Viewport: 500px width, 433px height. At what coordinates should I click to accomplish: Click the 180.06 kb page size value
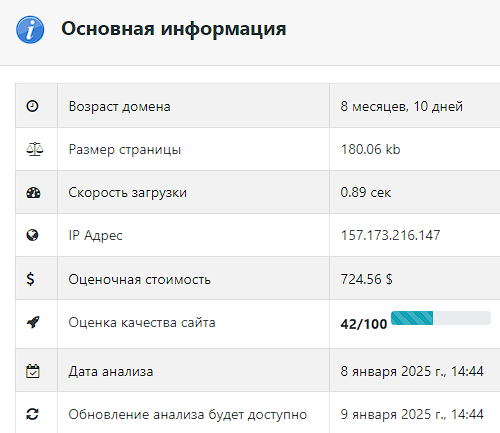[x=370, y=149]
